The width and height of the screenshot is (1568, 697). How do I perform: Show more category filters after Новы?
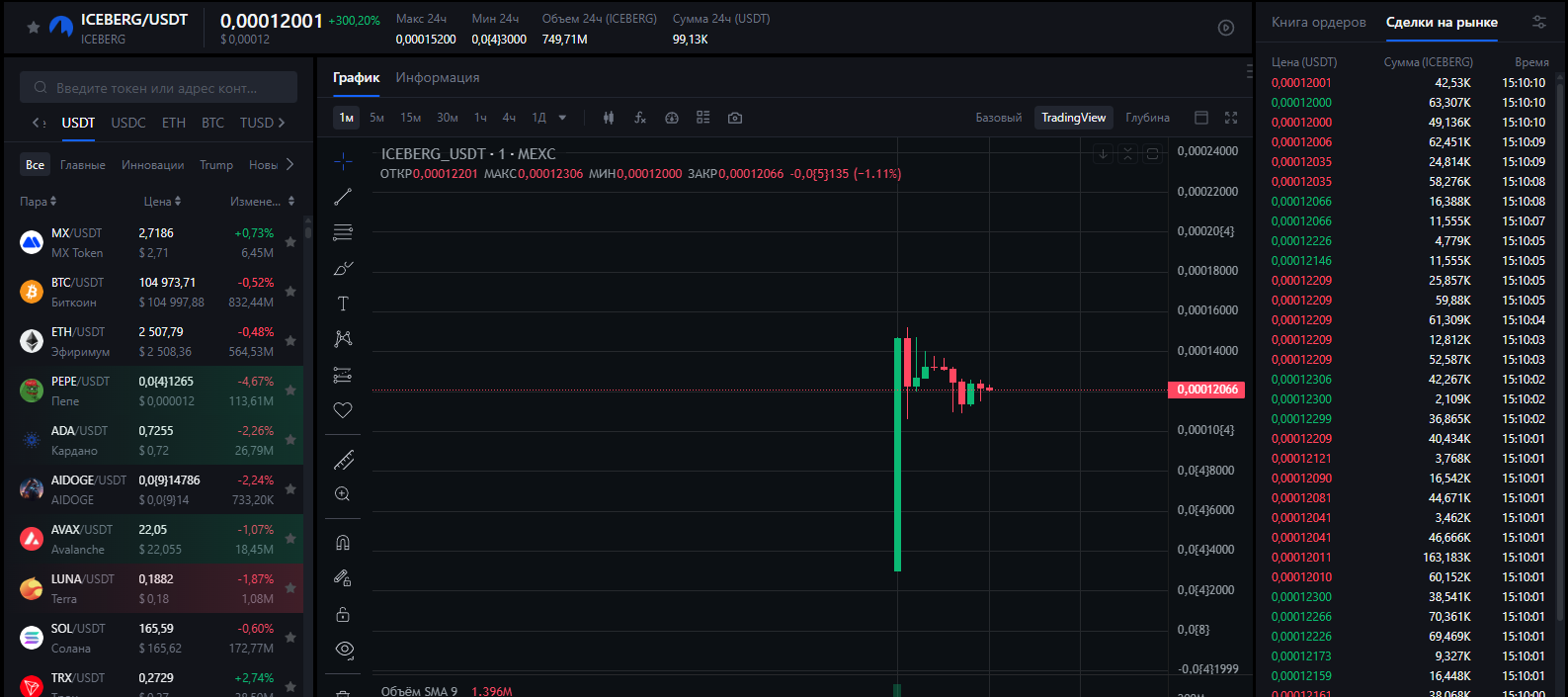click(289, 165)
